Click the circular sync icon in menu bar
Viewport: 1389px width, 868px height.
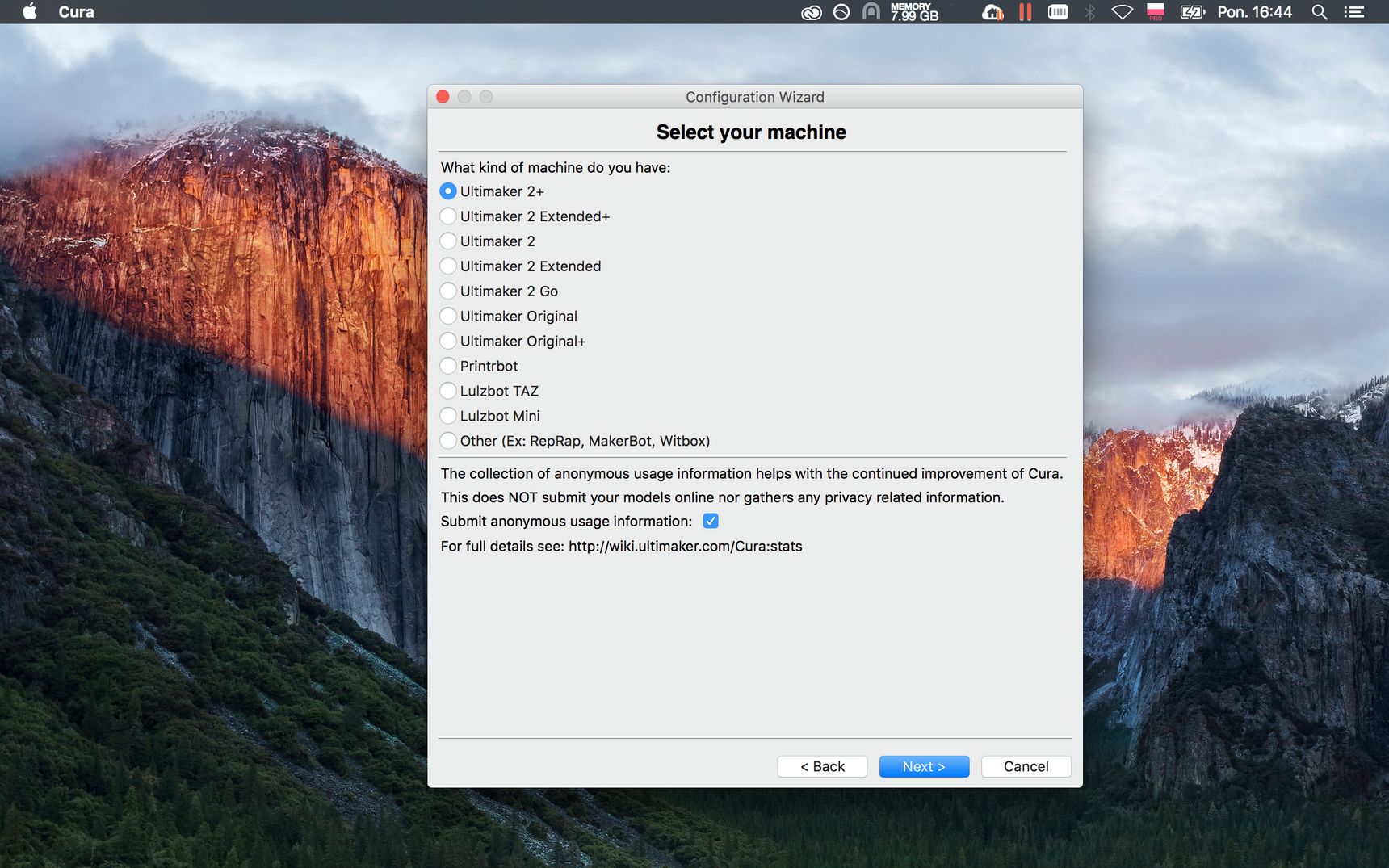[841, 12]
